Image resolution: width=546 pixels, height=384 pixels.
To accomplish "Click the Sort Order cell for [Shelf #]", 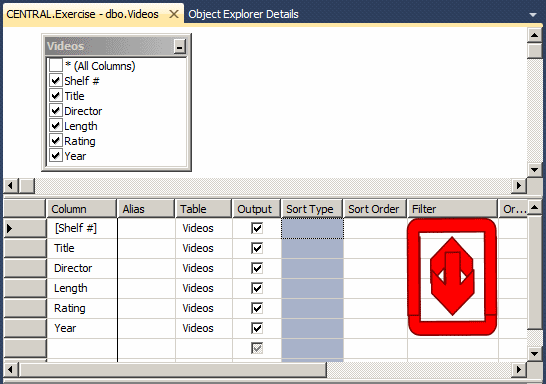I will 375,228.
